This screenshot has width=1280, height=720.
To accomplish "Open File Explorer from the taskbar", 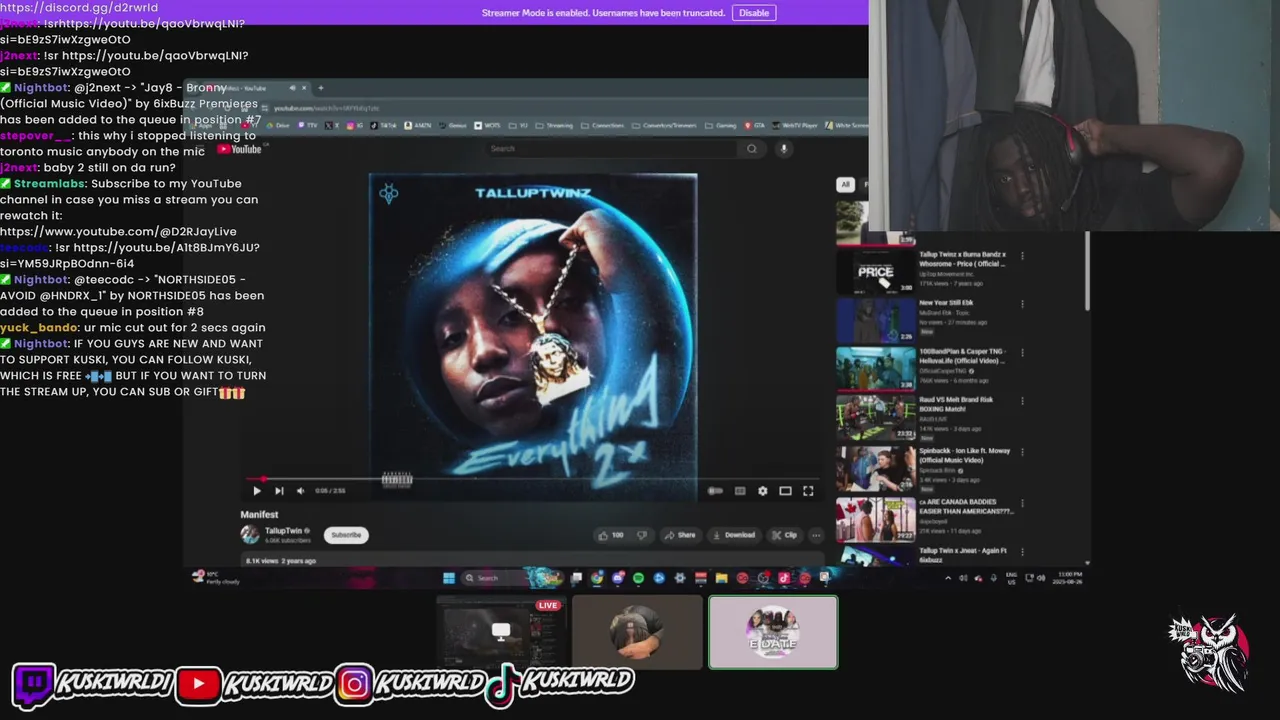I will (721, 578).
